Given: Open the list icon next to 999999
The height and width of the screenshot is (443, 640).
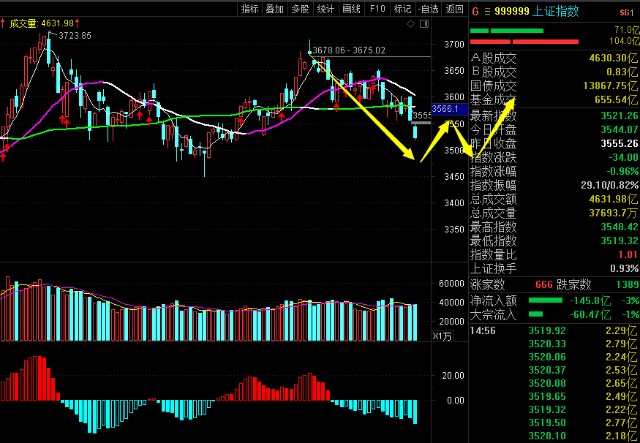Looking at the screenshot, I should point(486,8).
